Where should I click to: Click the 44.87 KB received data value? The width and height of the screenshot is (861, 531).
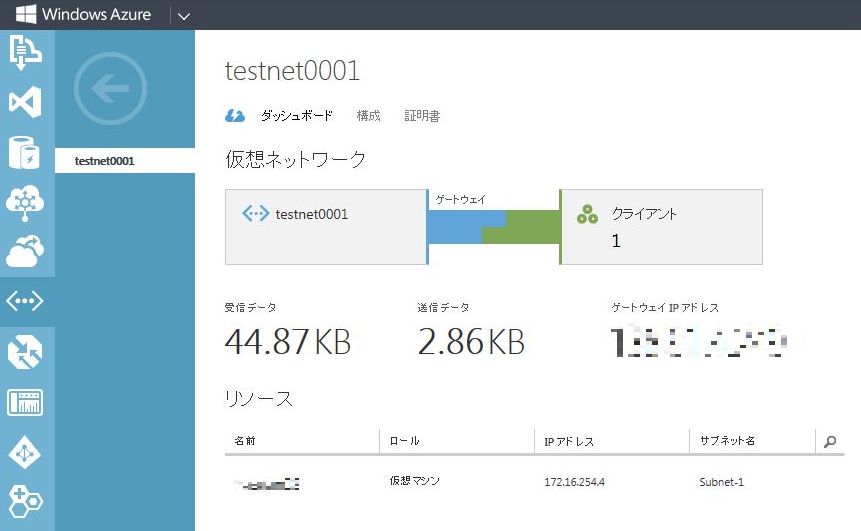pyautogui.click(x=288, y=342)
